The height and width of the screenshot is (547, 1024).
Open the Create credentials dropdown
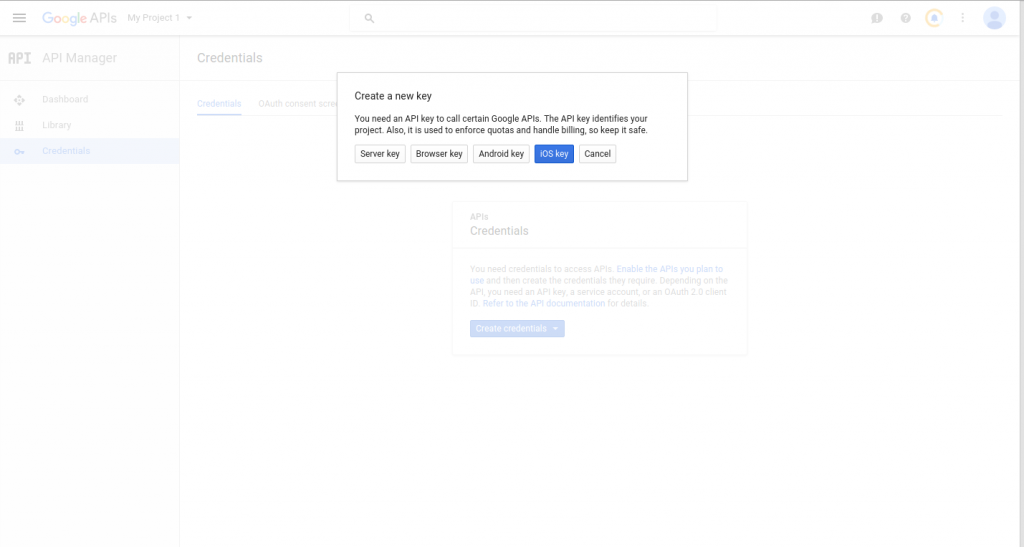517,329
